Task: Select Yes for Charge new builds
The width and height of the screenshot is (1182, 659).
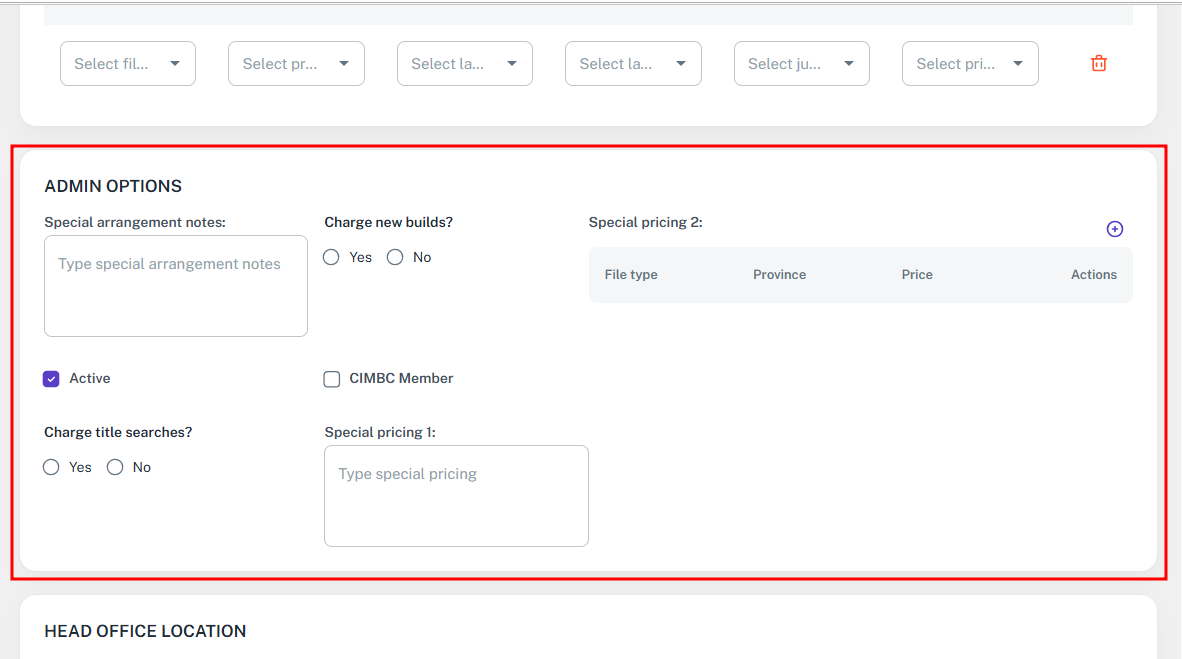Action: click(x=332, y=258)
